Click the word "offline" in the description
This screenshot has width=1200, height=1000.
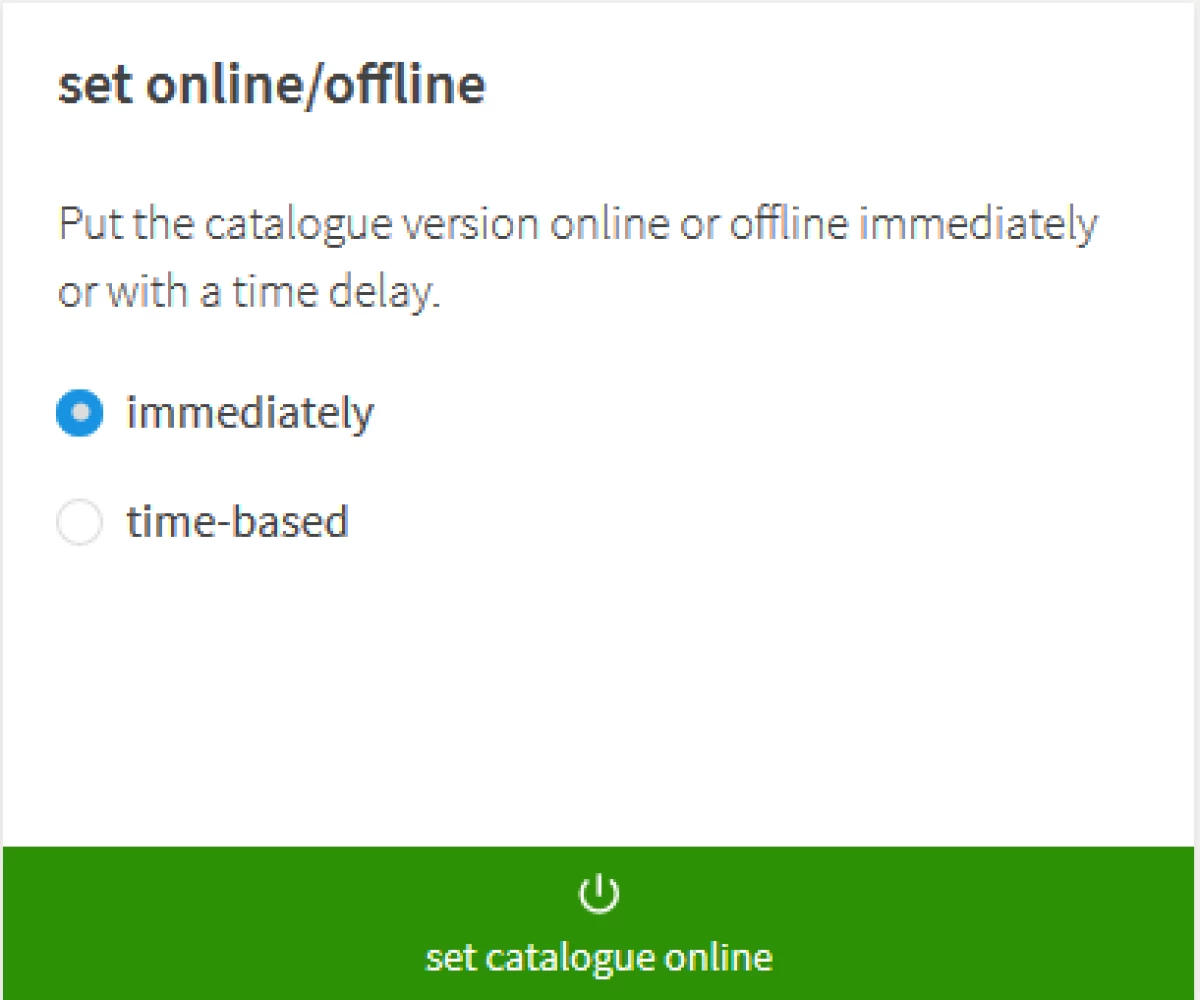(788, 224)
